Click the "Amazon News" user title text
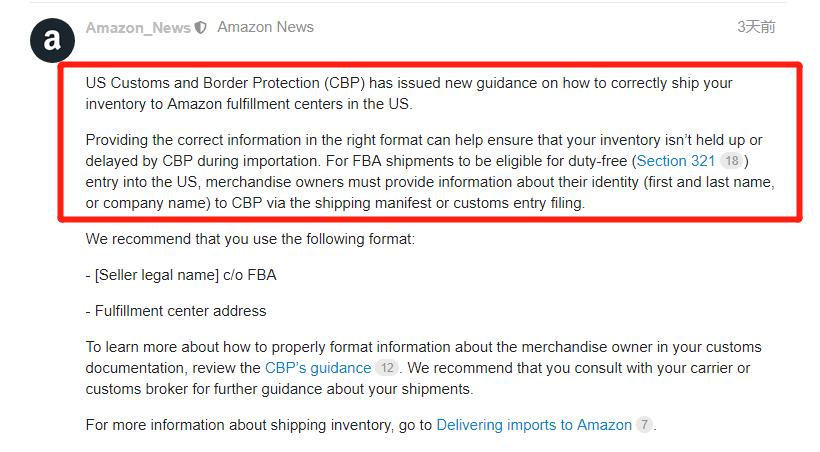Screen dimensions: 820x452 pos(265,27)
